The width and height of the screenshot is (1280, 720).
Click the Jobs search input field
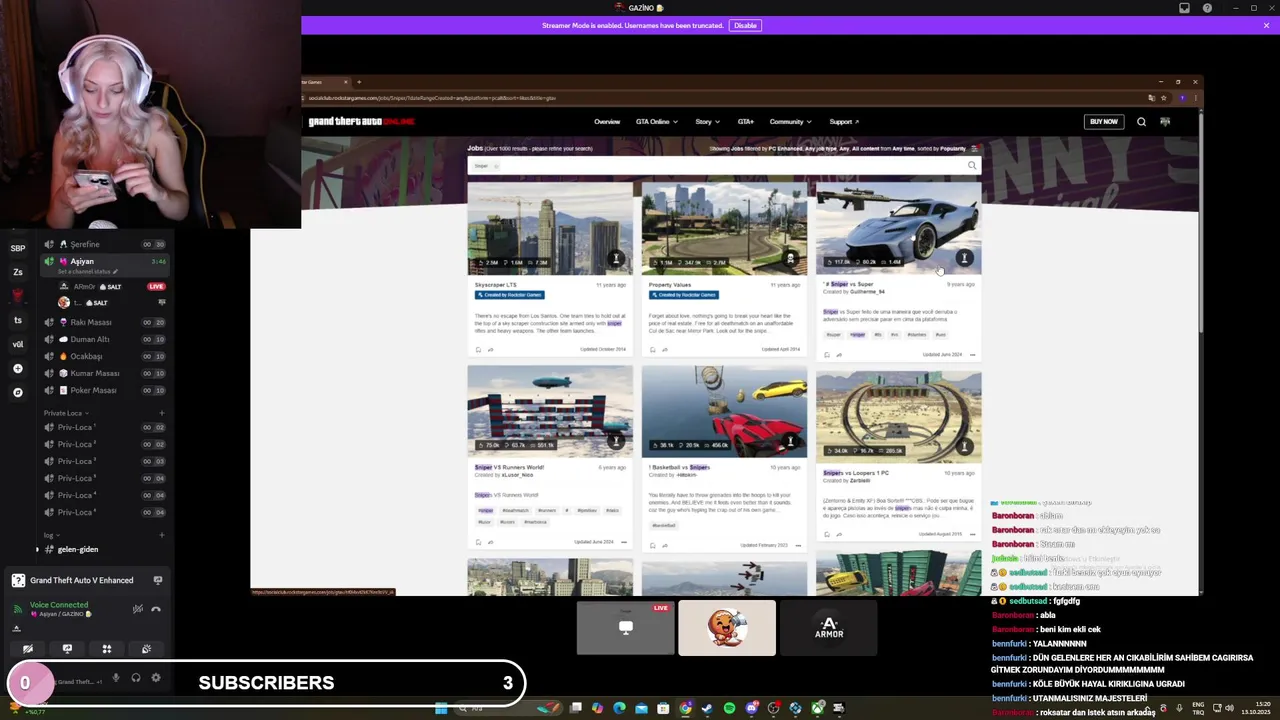click(x=724, y=166)
